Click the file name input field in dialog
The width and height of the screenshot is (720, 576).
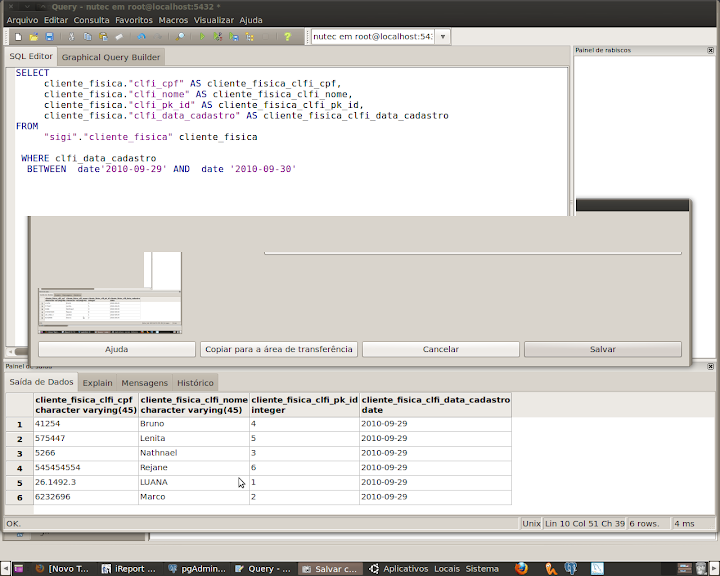[472, 253]
